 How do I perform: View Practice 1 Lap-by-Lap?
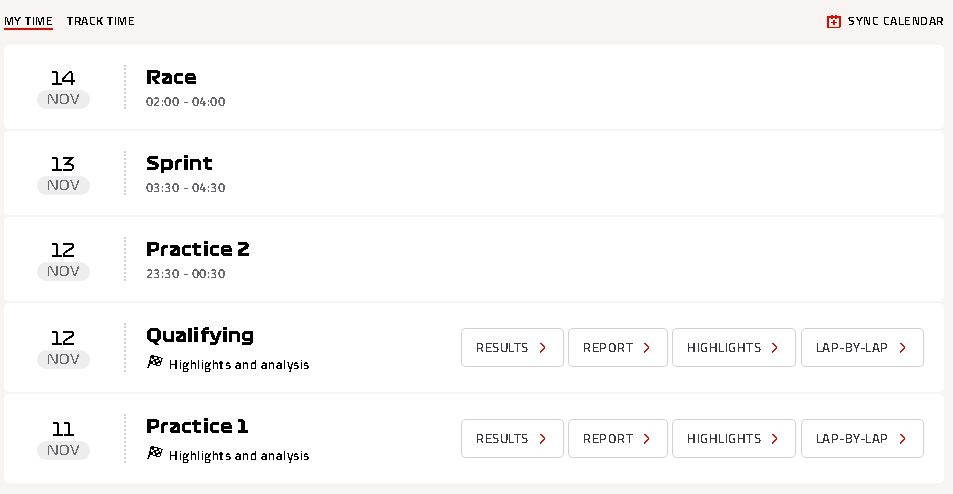tap(862, 439)
